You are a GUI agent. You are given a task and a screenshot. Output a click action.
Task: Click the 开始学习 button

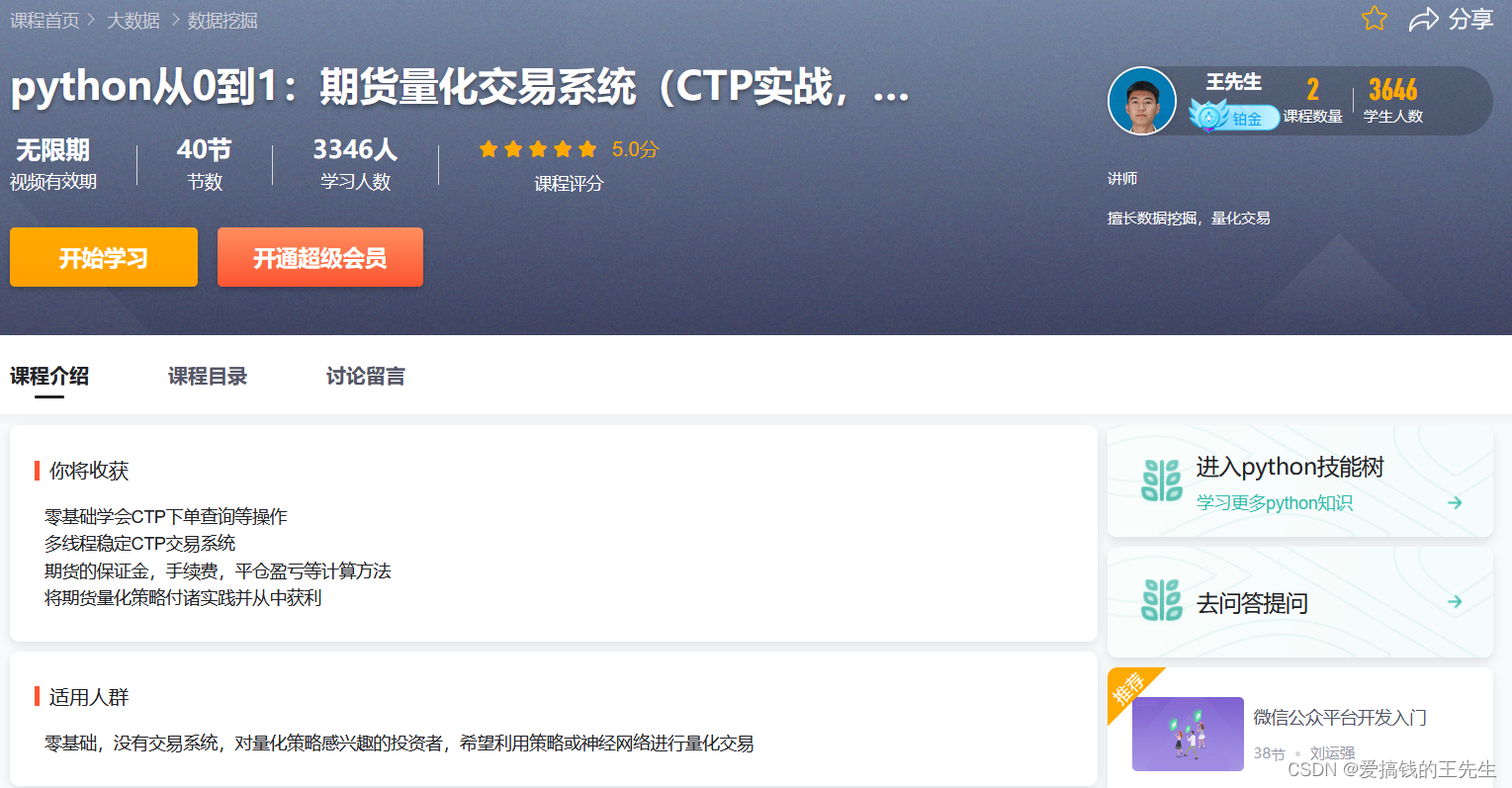coord(104,257)
